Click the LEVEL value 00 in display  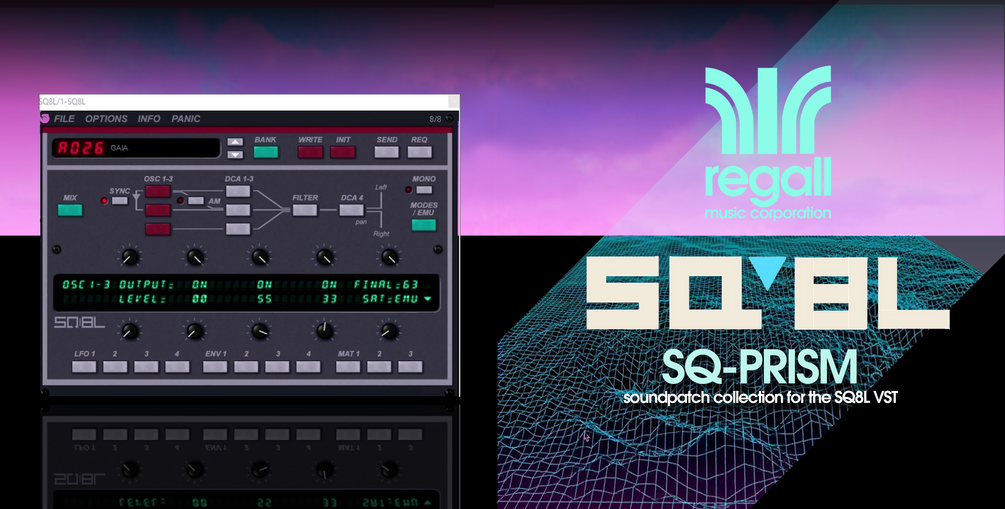200,299
